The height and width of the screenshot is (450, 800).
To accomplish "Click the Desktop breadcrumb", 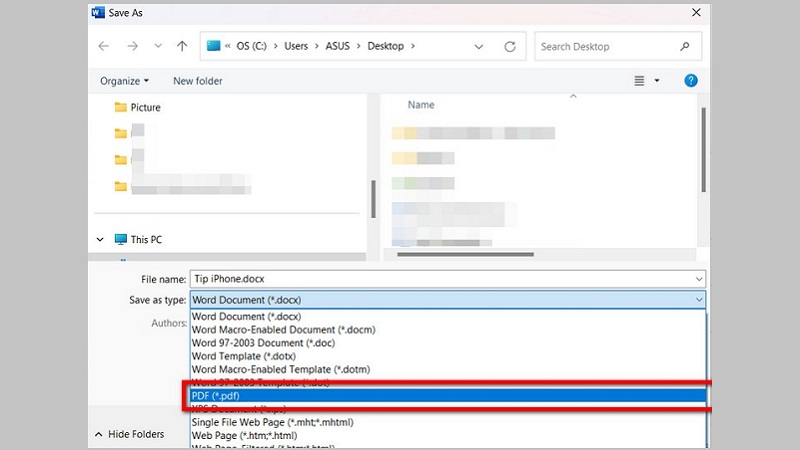I will [x=386, y=46].
